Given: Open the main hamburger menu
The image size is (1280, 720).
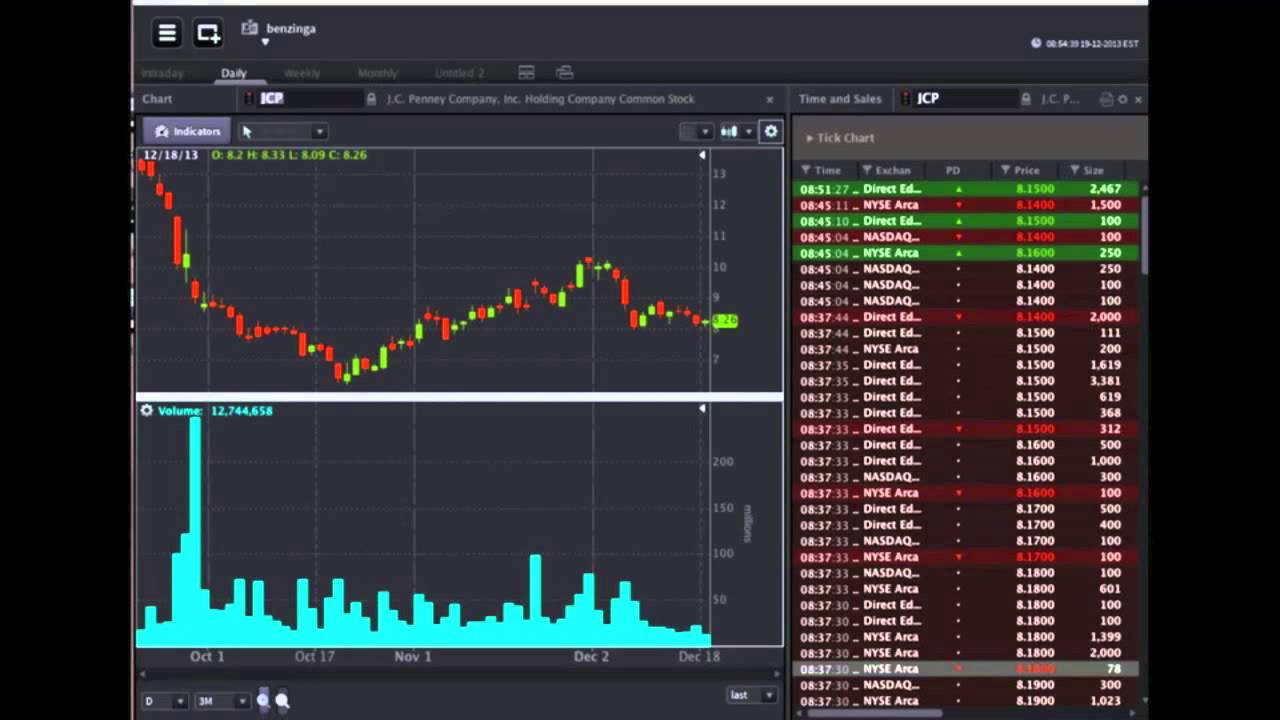Looking at the screenshot, I should point(167,34).
